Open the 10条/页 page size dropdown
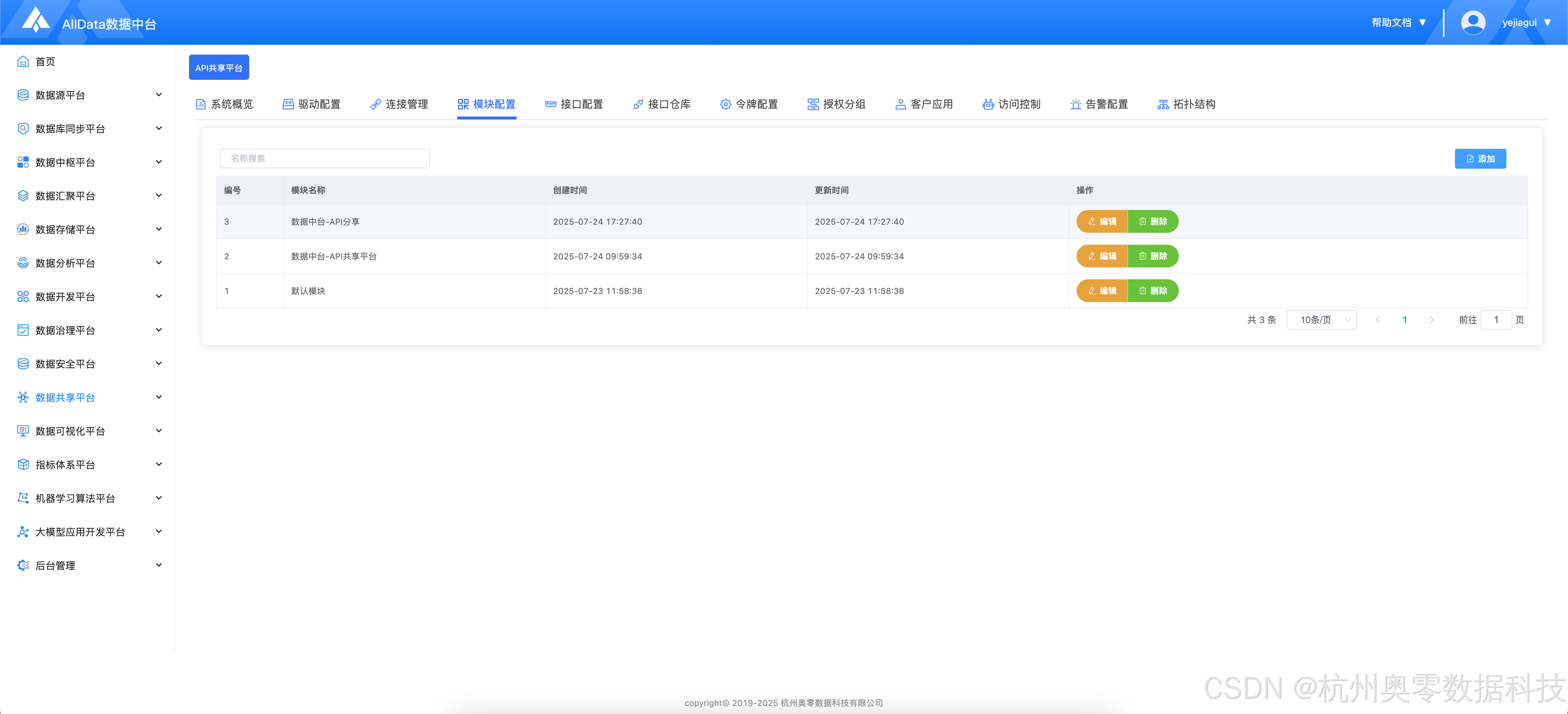The image size is (1568, 714). 1322,320
